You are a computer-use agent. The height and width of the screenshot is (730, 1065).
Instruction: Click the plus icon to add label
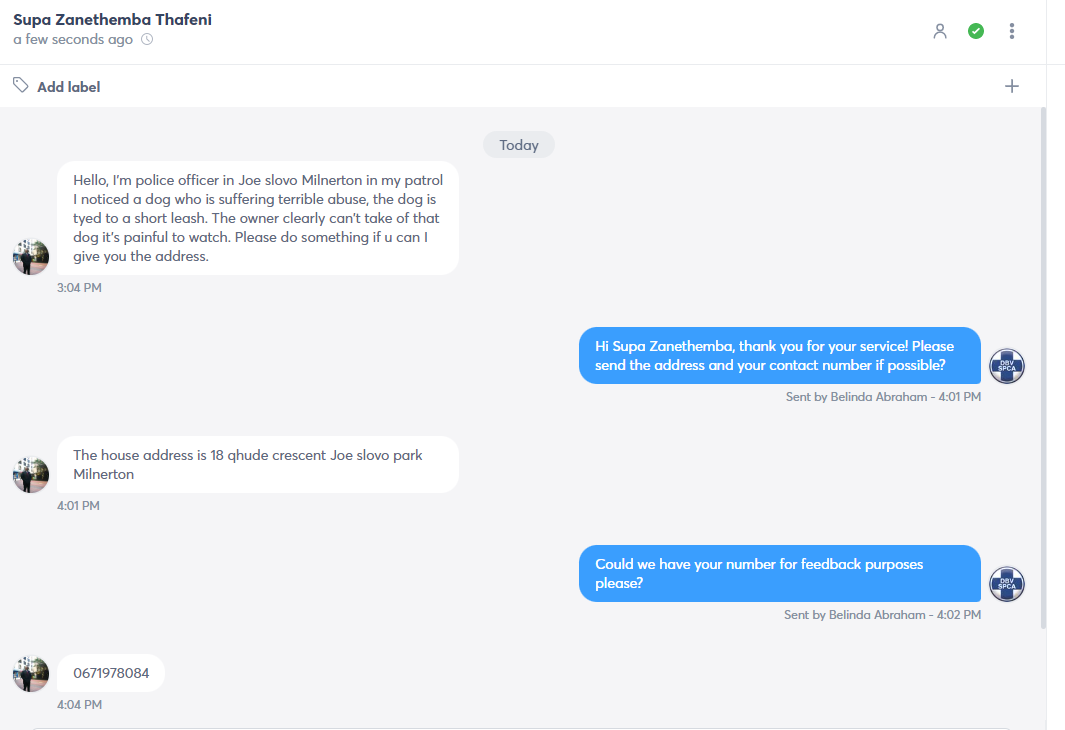point(1012,86)
